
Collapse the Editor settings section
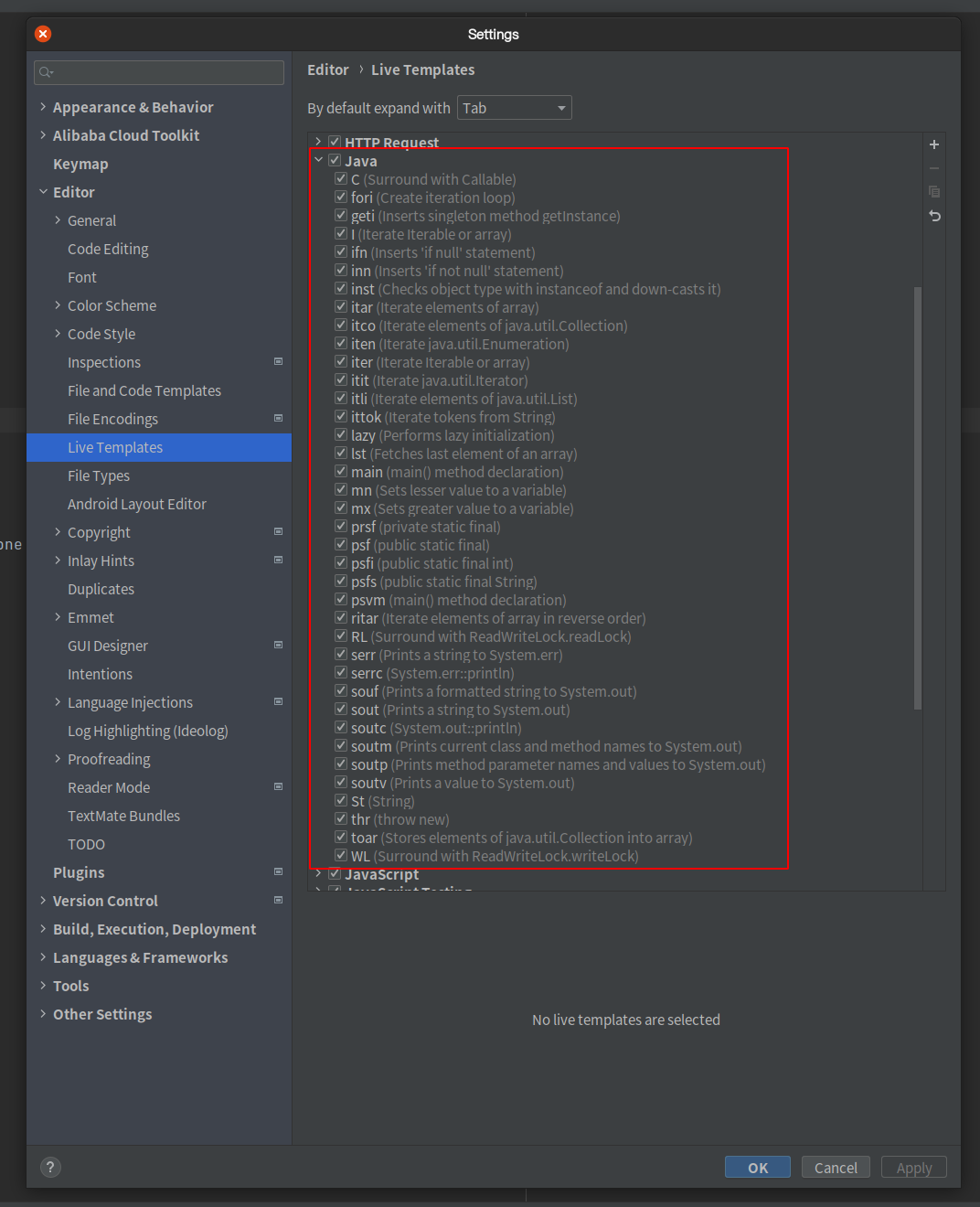(x=43, y=192)
